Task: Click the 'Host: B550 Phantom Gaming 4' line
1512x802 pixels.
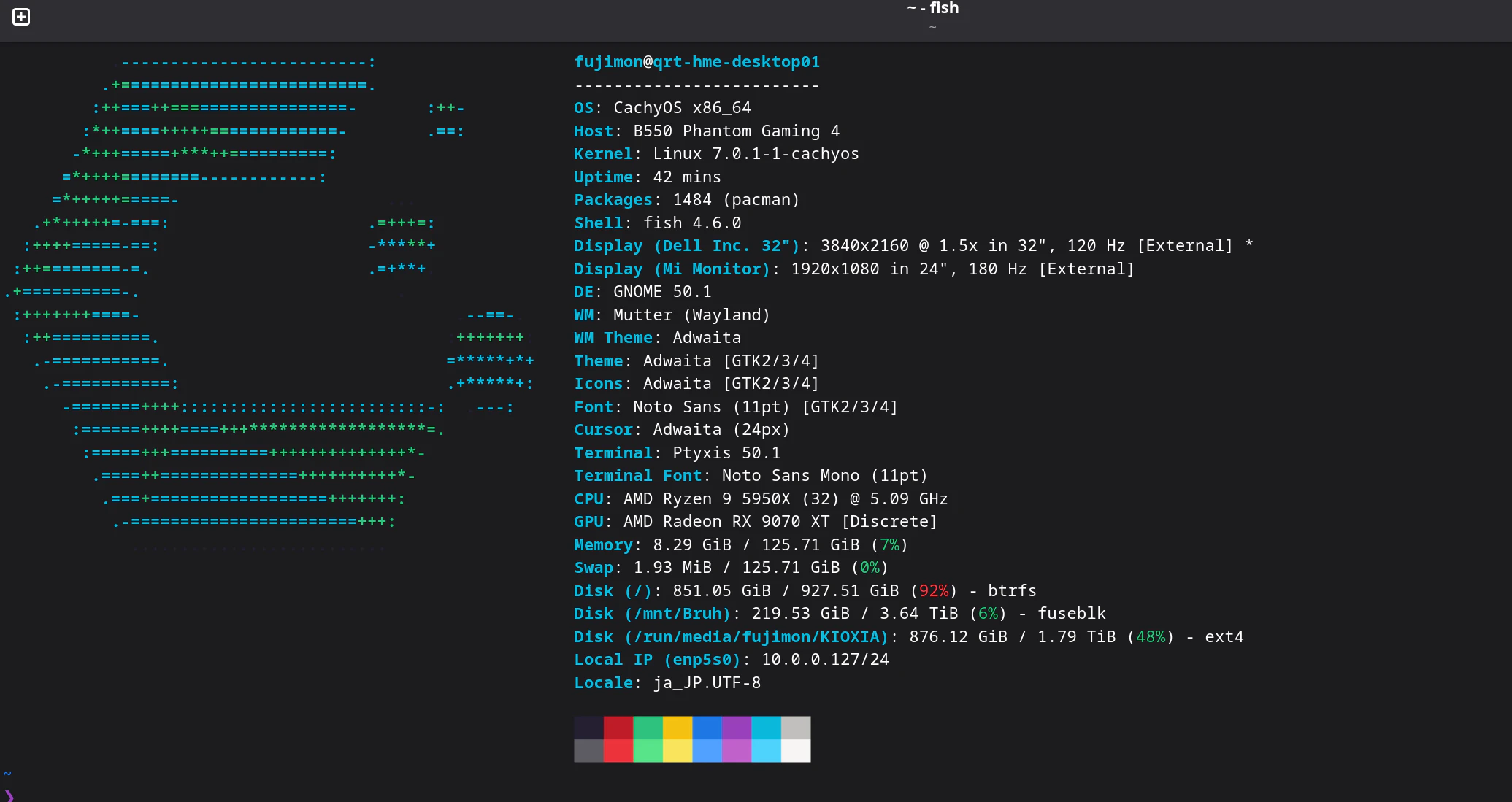Action: click(x=707, y=131)
